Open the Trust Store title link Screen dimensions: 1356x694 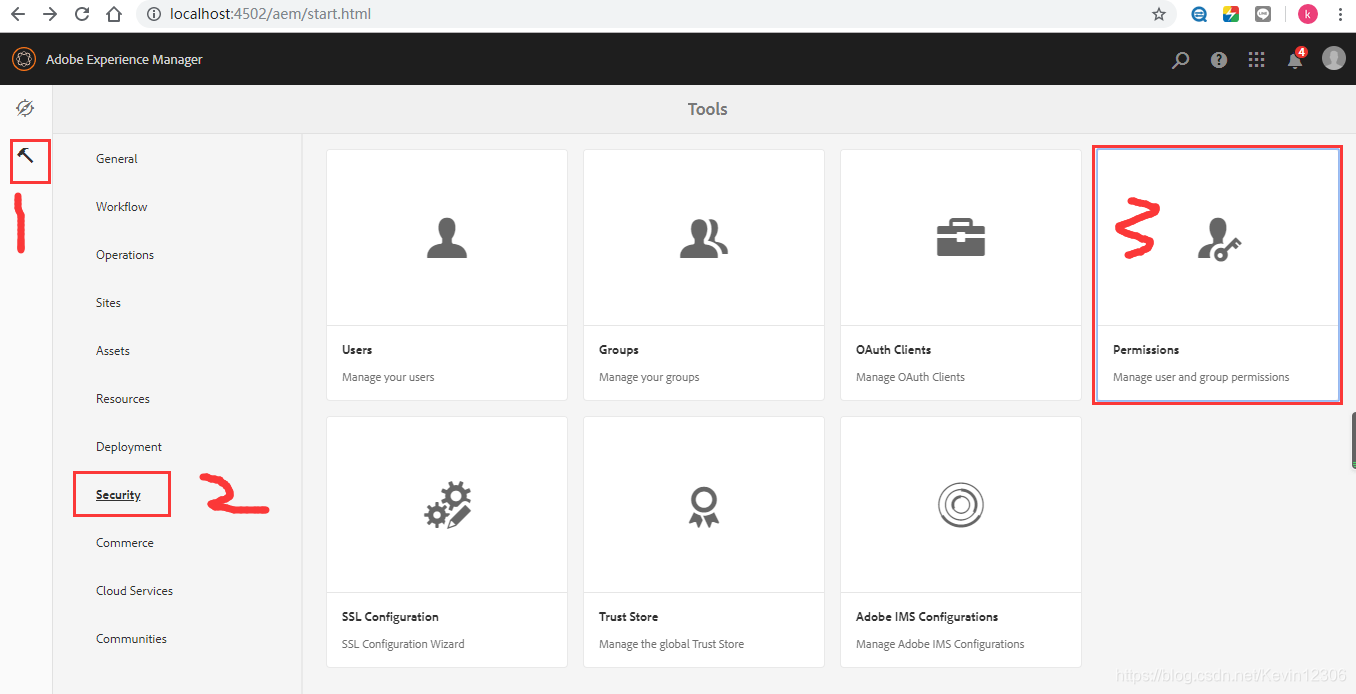tap(628, 617)
